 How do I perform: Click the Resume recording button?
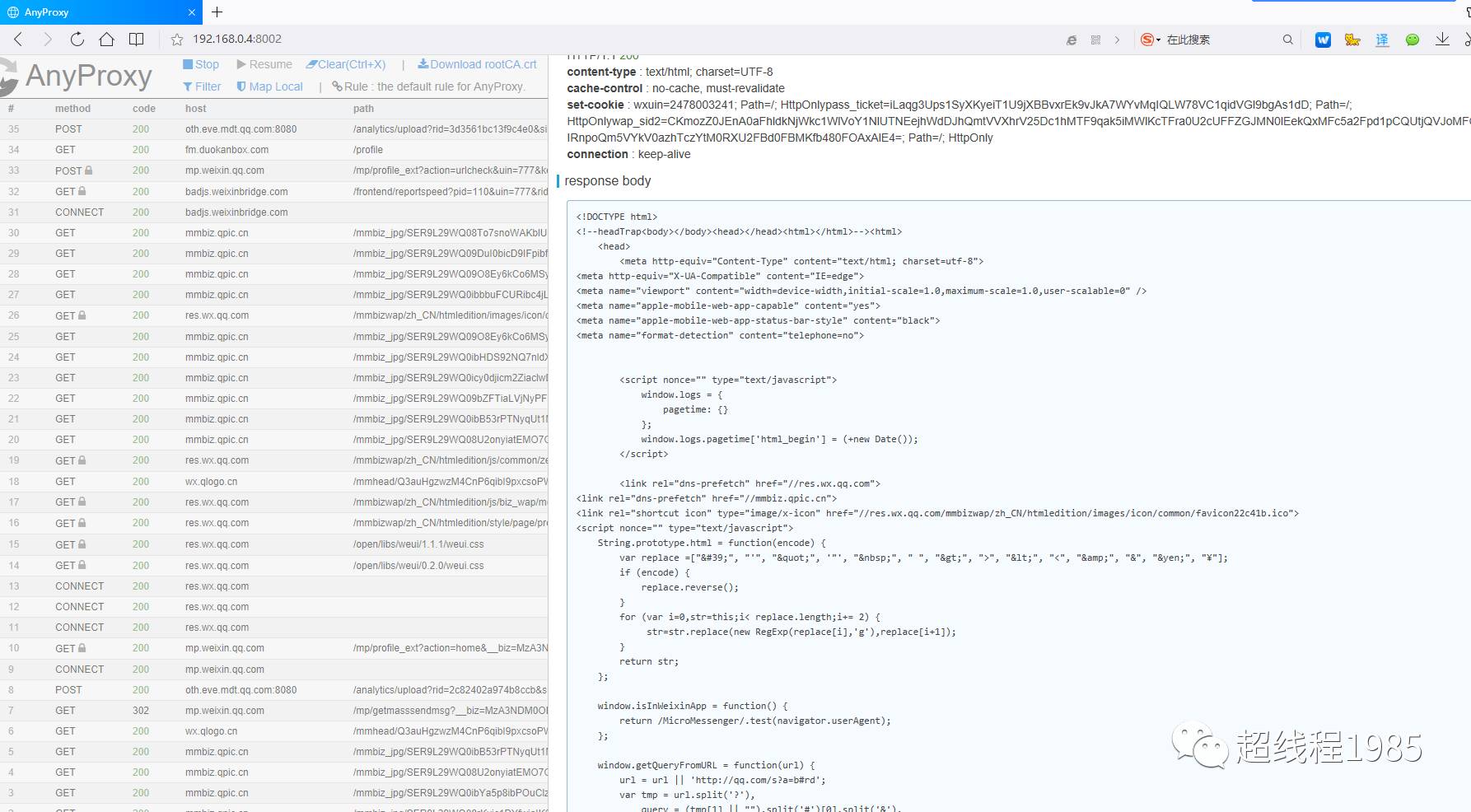pyautogui.click(x=264, y=64)
